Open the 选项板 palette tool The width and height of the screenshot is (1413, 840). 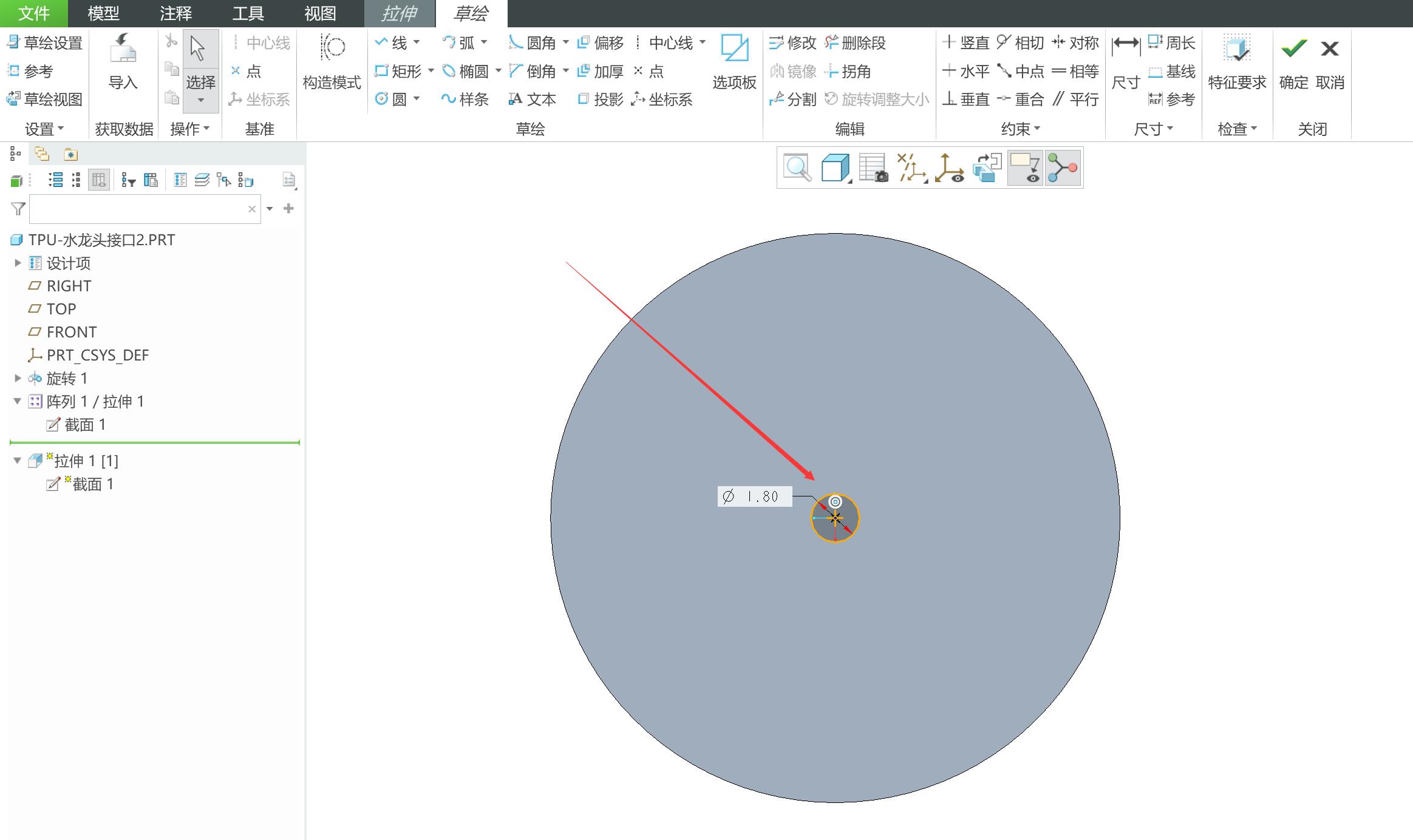[734, 48]
